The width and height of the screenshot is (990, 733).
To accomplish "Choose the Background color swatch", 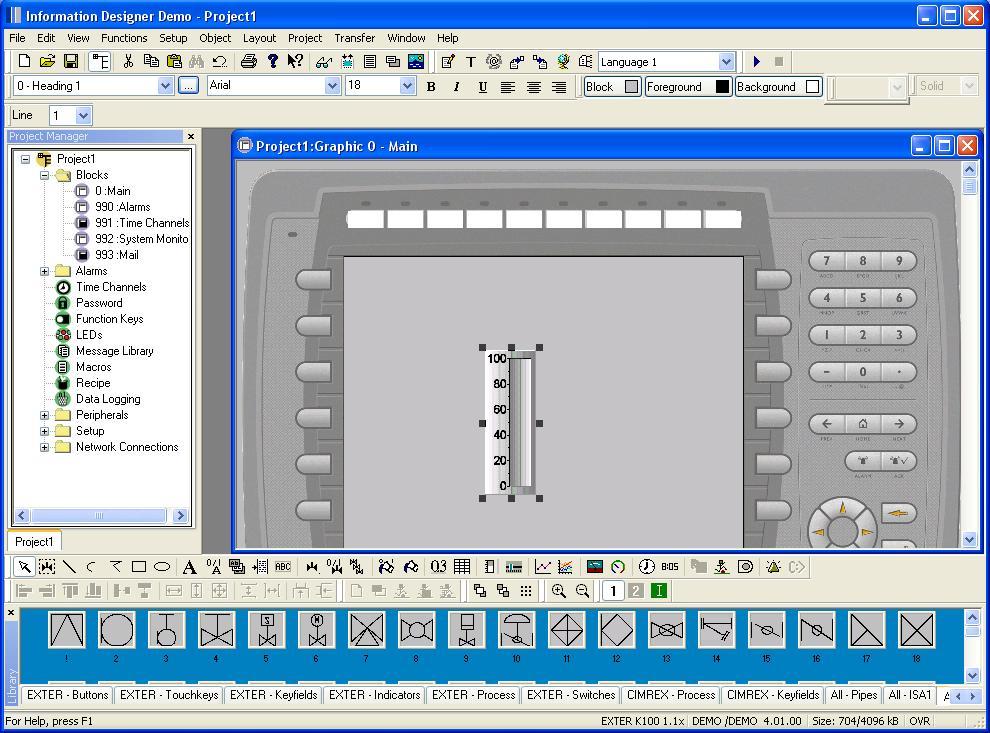I will coord(813,86).
